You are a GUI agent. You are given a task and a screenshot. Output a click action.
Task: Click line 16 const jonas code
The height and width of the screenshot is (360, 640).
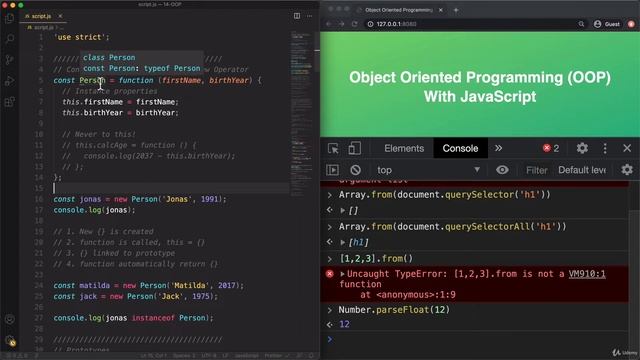tap(140, 199)
